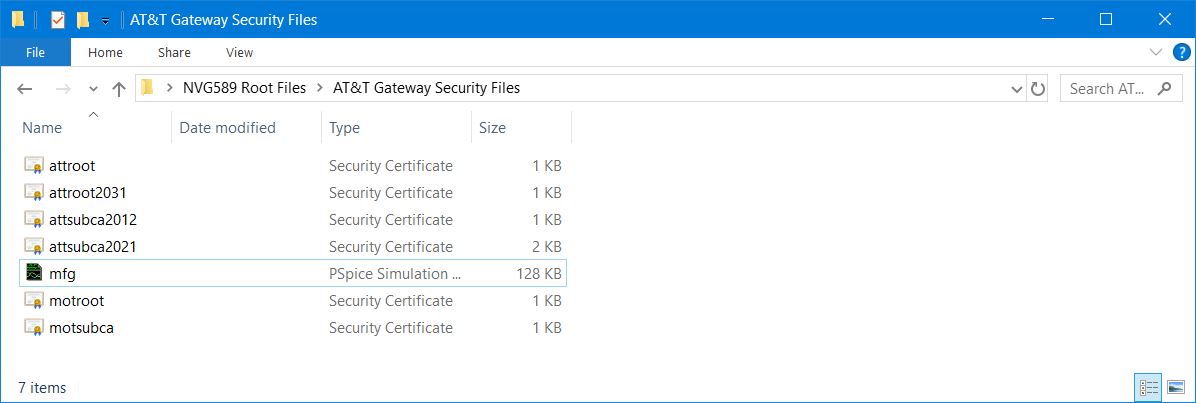Click the file name attroot
1196x403 pixels.
72,166
